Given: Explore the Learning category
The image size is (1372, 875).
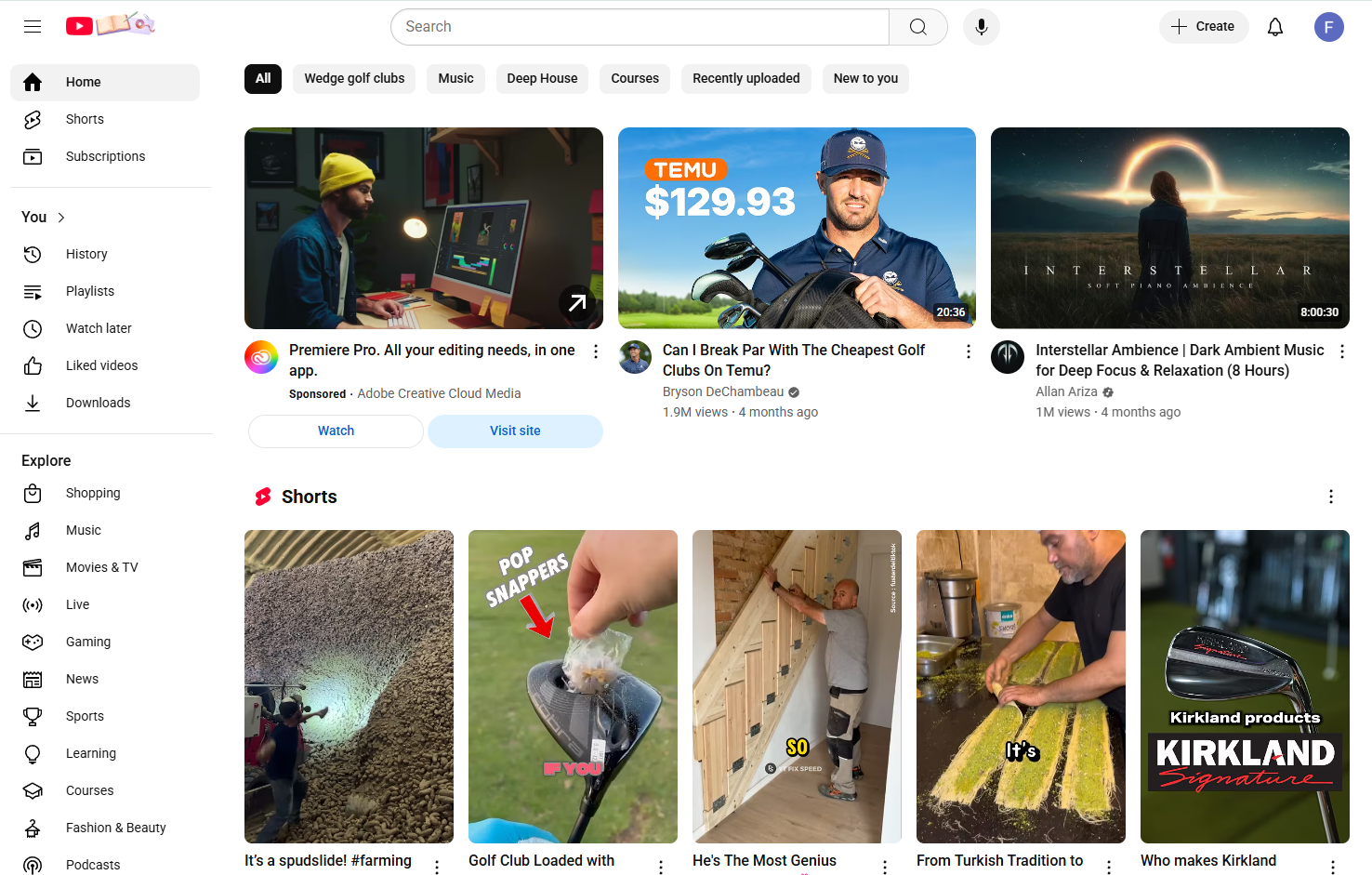Looking at the screenshot, I should tap(105, 753).
